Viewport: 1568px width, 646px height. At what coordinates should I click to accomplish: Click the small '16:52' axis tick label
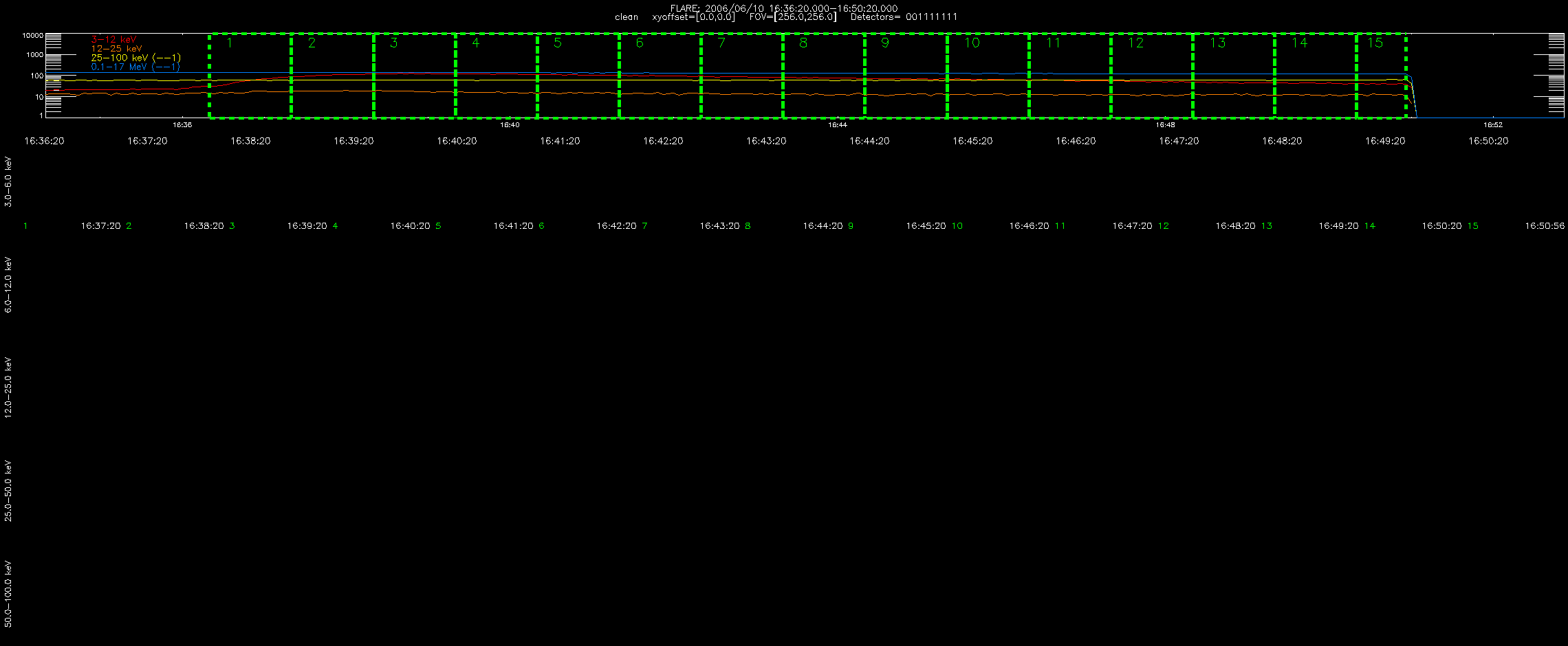point(1492,125)
